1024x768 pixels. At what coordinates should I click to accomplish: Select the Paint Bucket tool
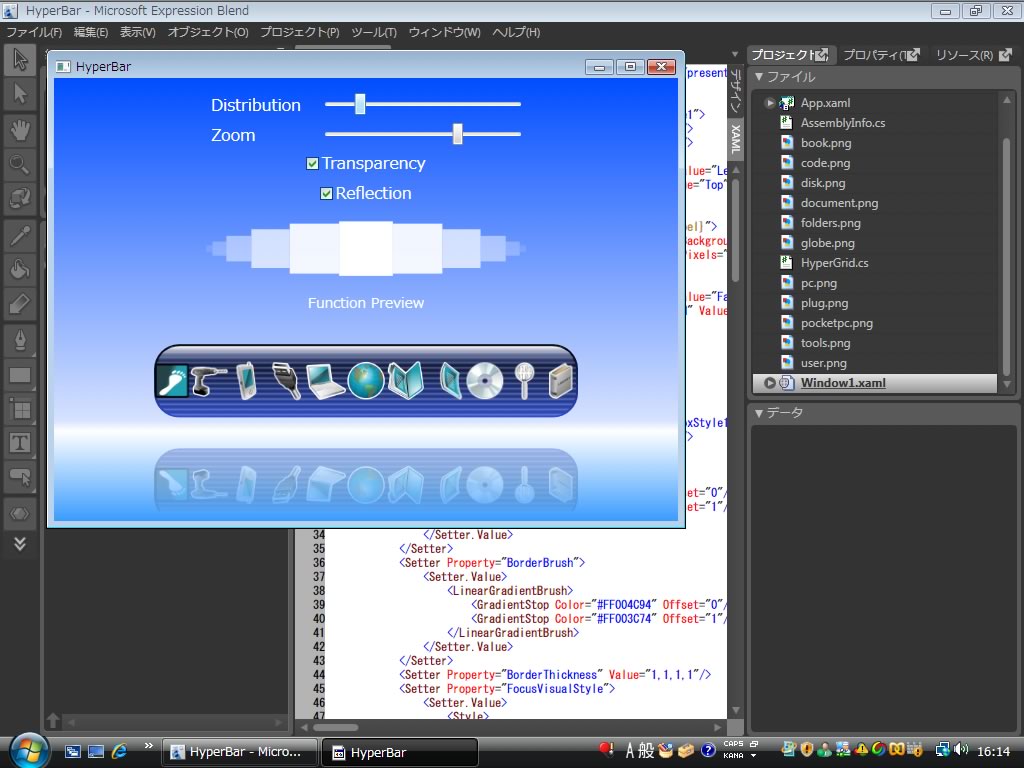click(x=20, y=268)
